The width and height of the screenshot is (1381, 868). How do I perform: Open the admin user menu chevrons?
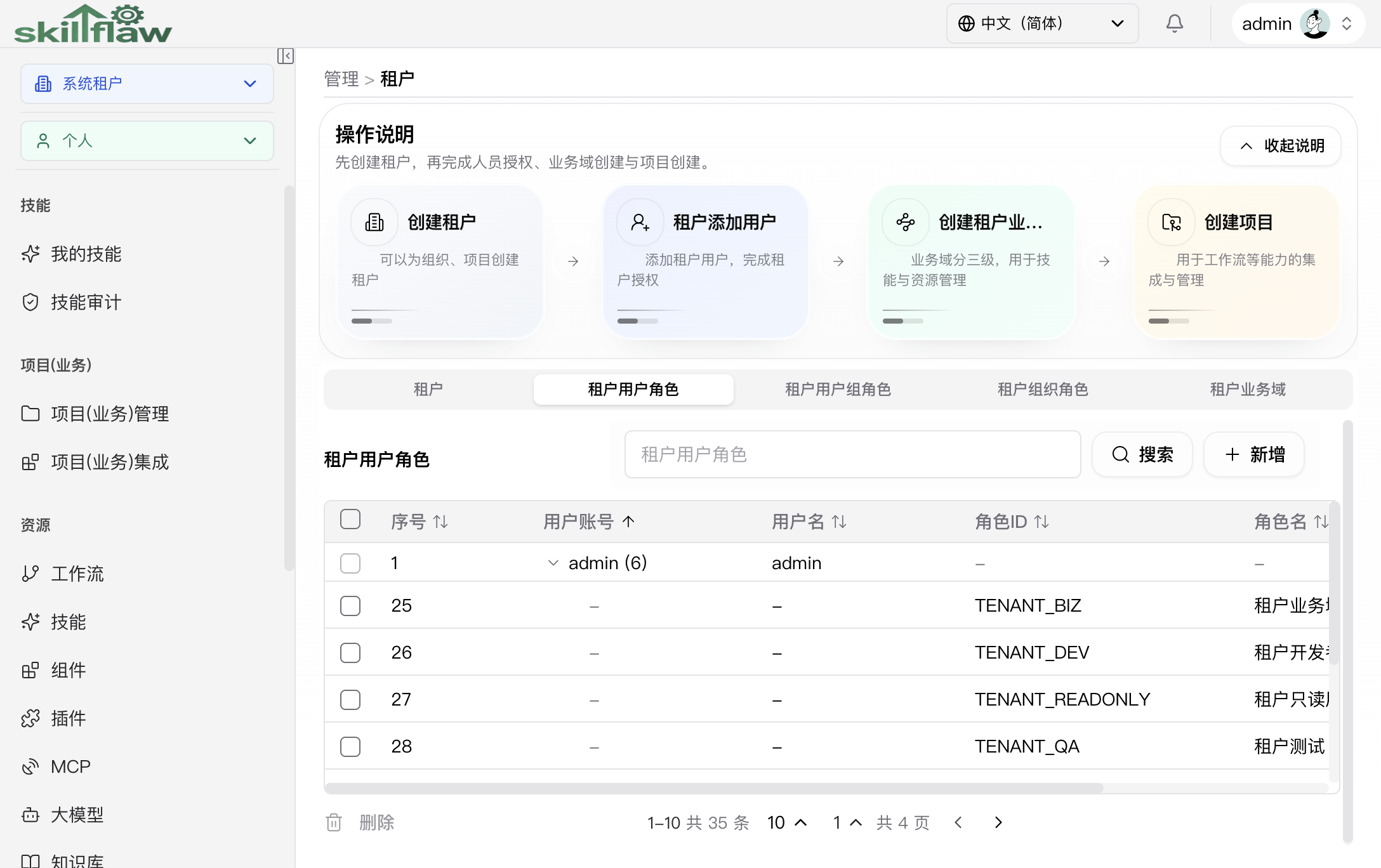pos(1347,23)
